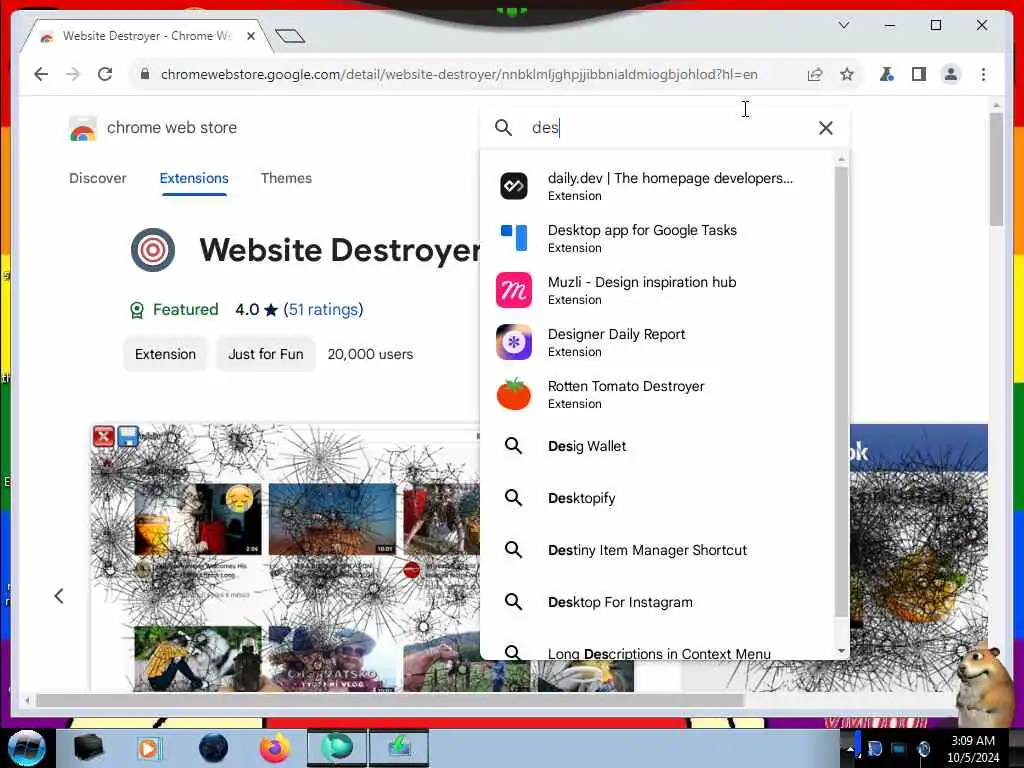This screenshot has height=768, width=1024.
Task: Open a new tab with the tab button
Action: click(290, 36)
